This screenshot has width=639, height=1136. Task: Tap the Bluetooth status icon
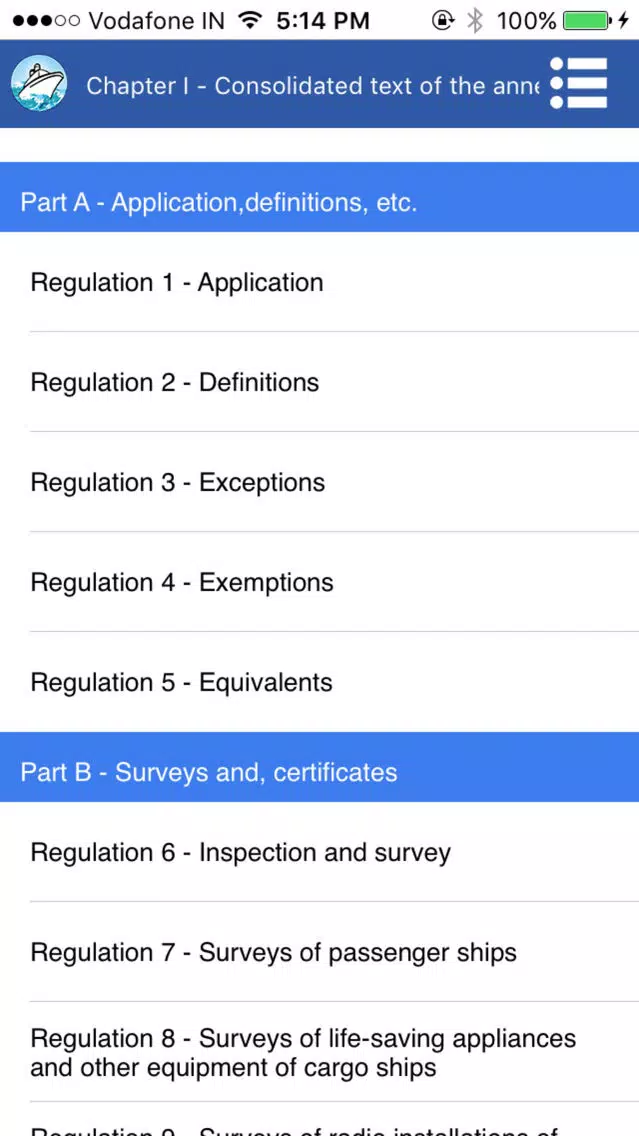(475, 20)
